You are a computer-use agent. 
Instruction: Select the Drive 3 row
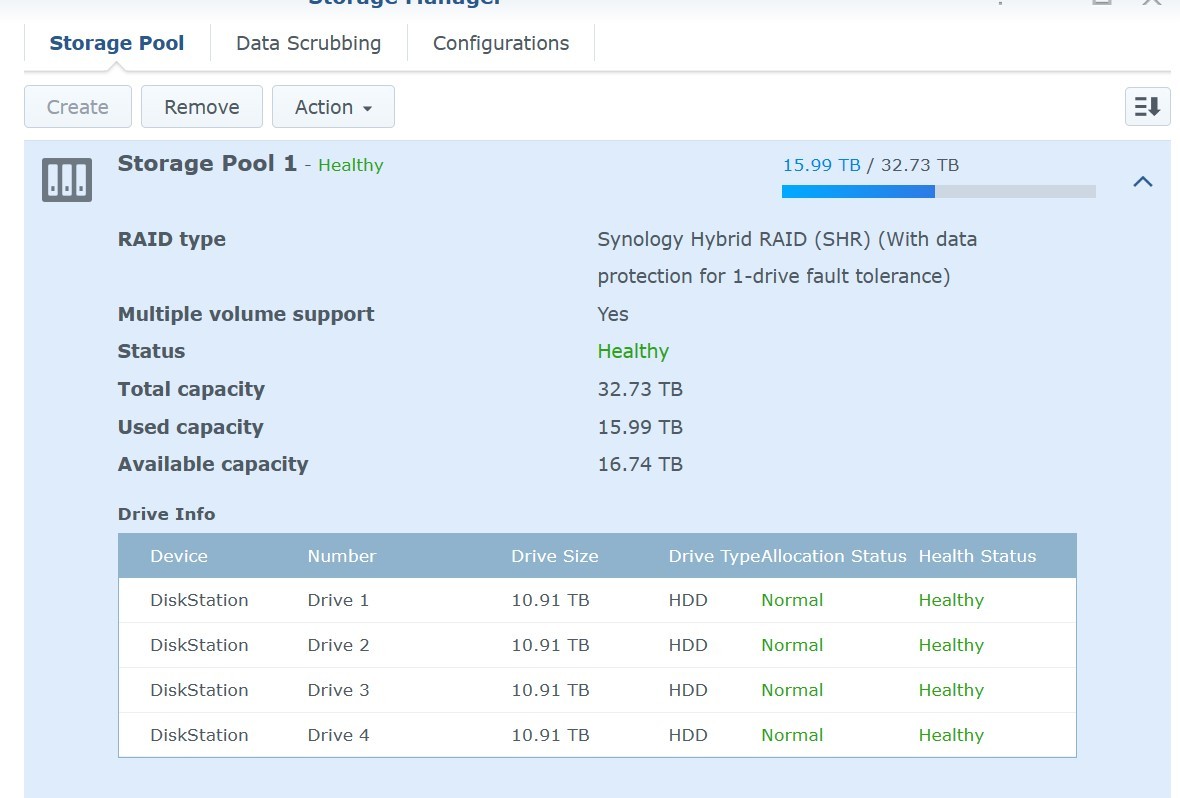pos(596,690)
